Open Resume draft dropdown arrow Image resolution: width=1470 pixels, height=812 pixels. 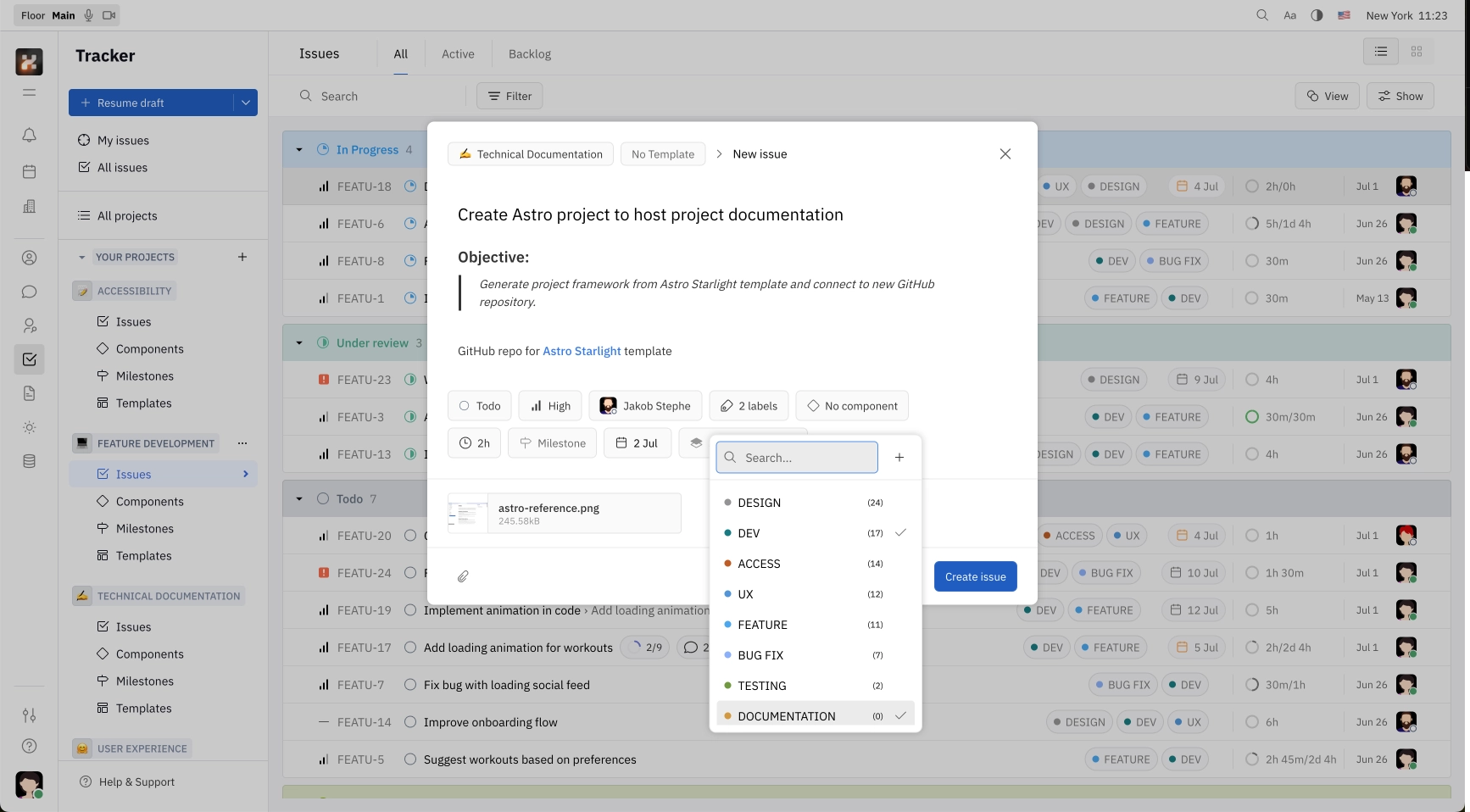point(246,103)
